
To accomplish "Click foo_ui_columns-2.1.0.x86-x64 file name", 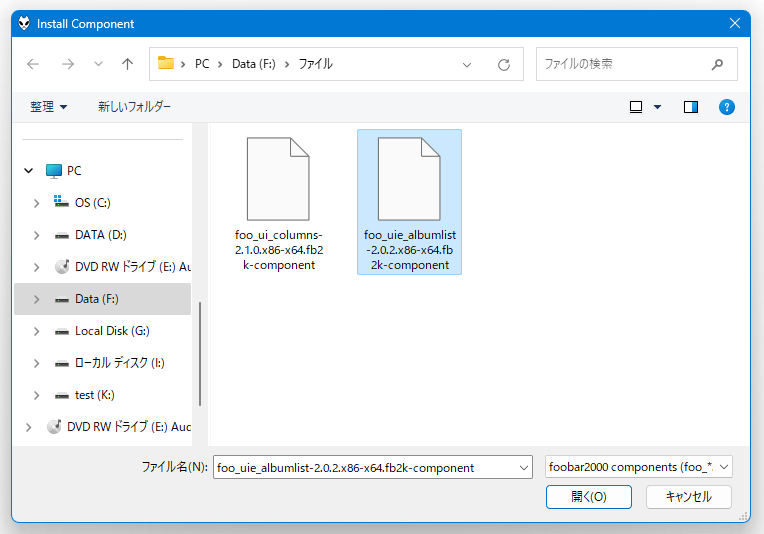I will (x=279, y=250).
